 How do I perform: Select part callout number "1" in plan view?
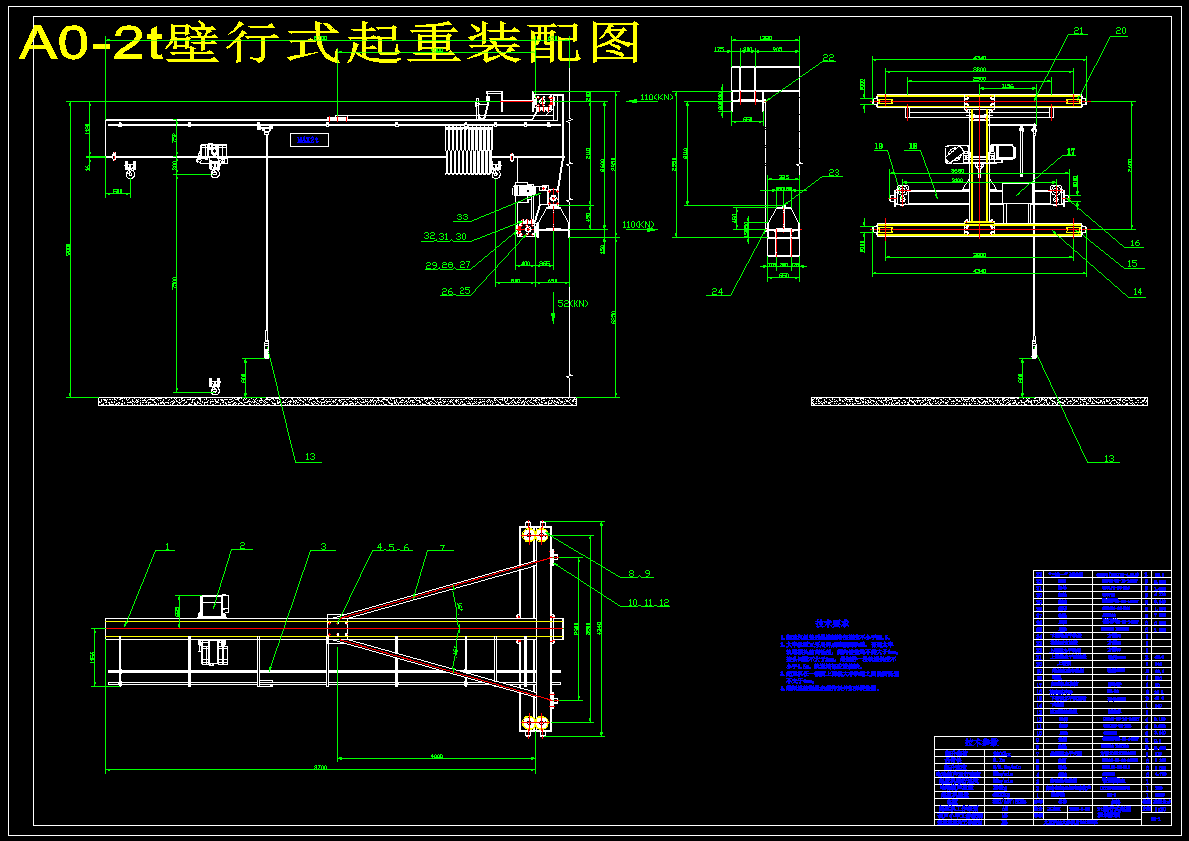(x=168, y=548)
